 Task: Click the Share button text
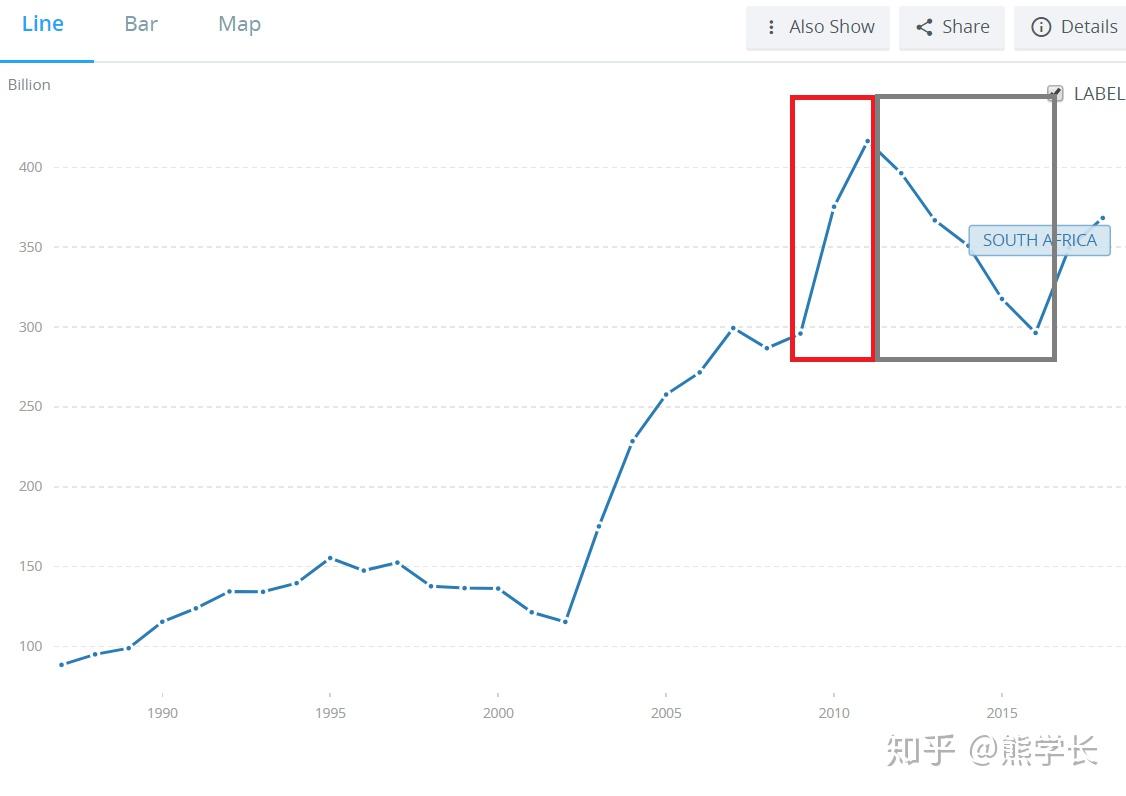pyautogui.click(x=966, y=27)
